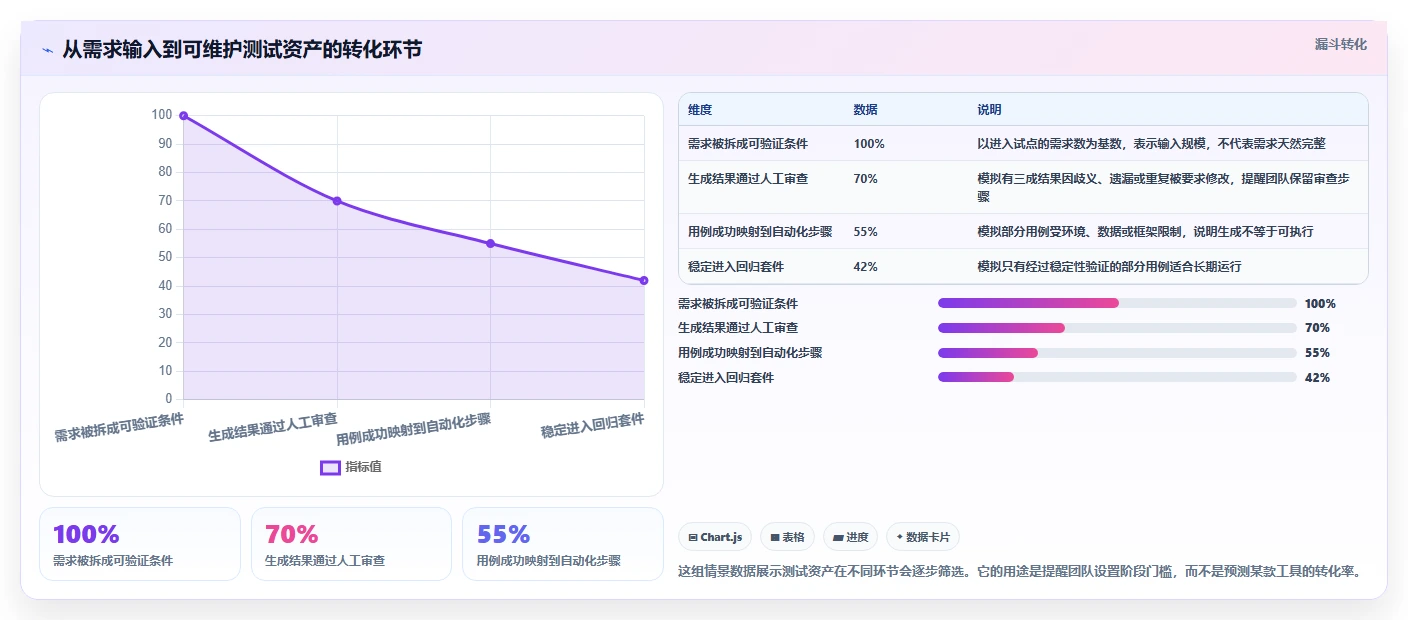Click 稳定进入回归套件 in the table's 维度 column
1408x620 pixels.
click(x=736, y=267)
